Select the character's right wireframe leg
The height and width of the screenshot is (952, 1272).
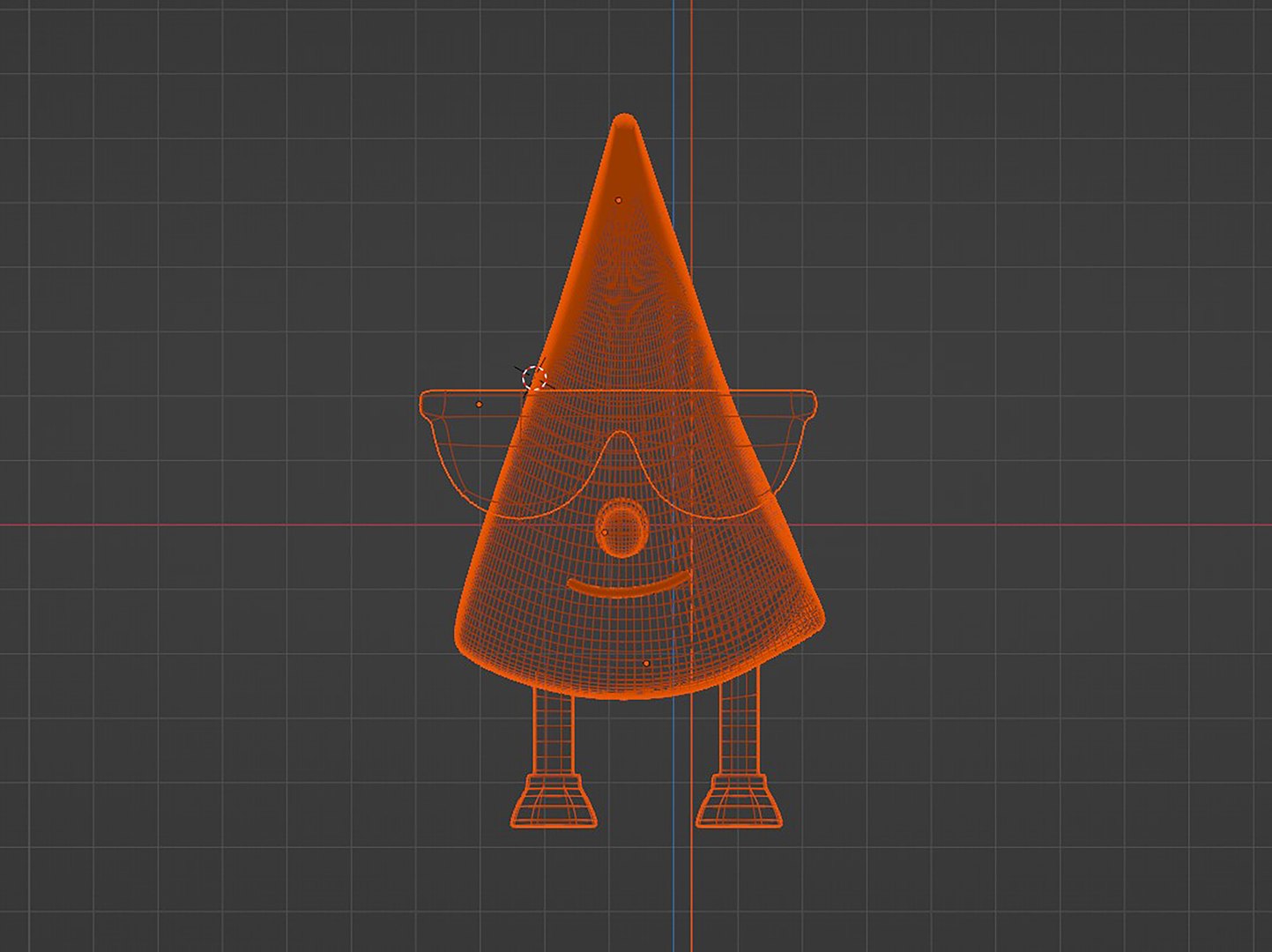[739, 721]
